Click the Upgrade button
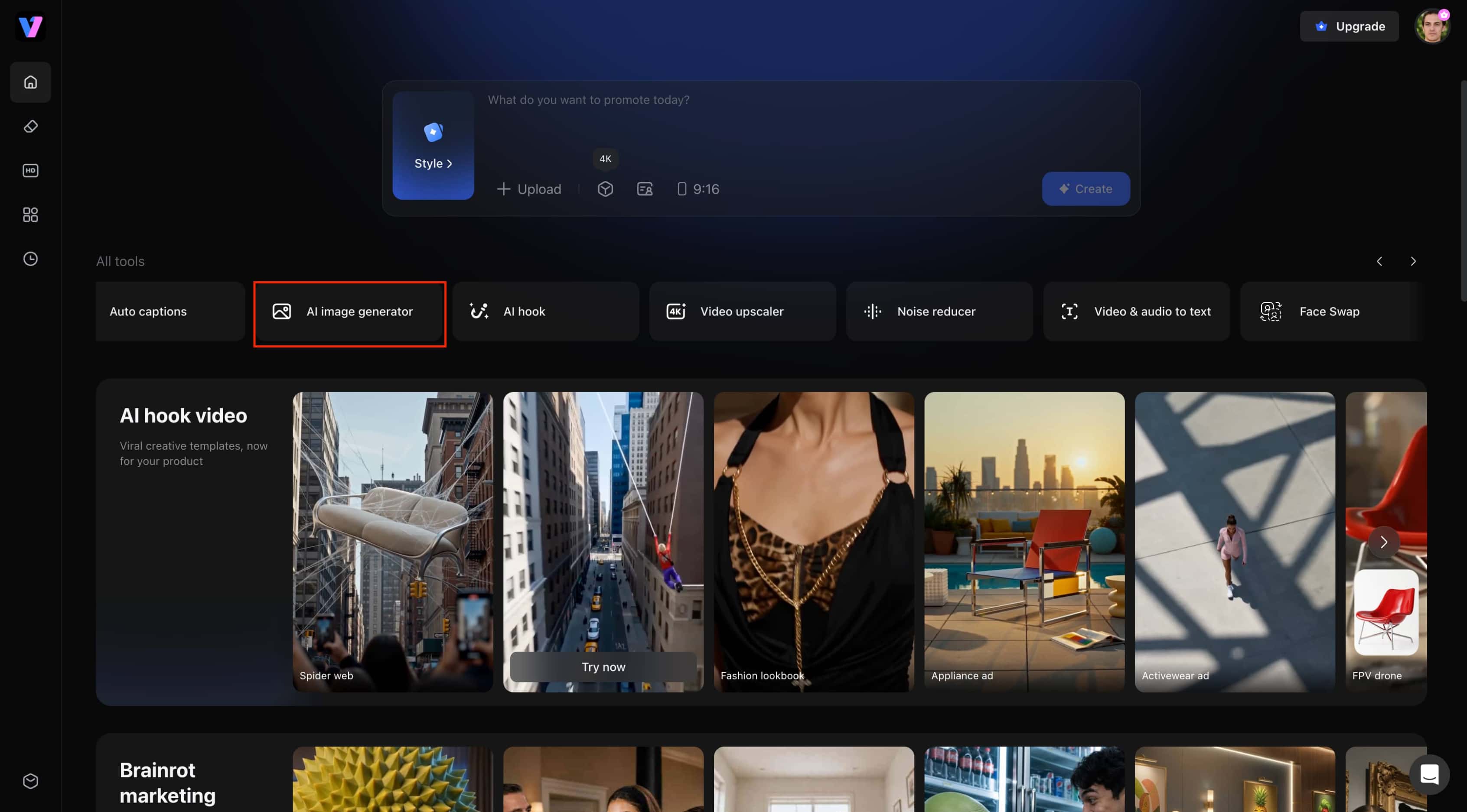This screenshot has width=1467, height=812. (1349, 26)
